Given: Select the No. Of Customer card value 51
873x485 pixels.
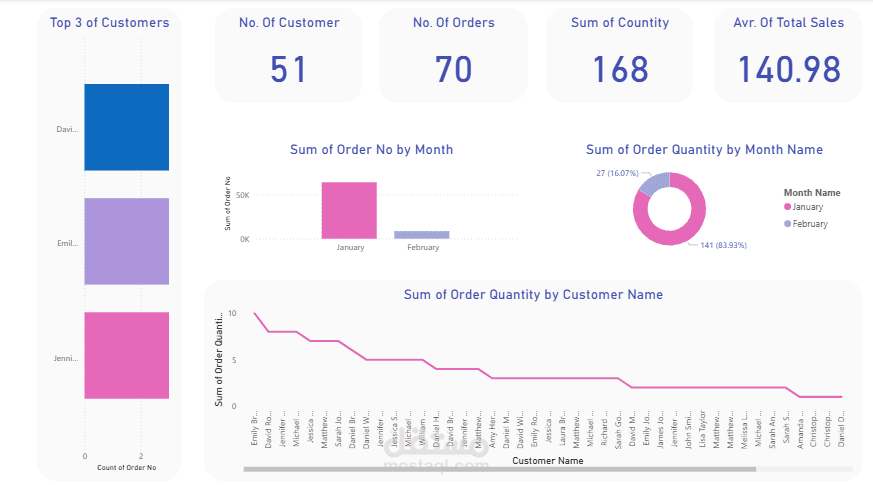Looking at the screenshot, I should click(x=288, y=70).
